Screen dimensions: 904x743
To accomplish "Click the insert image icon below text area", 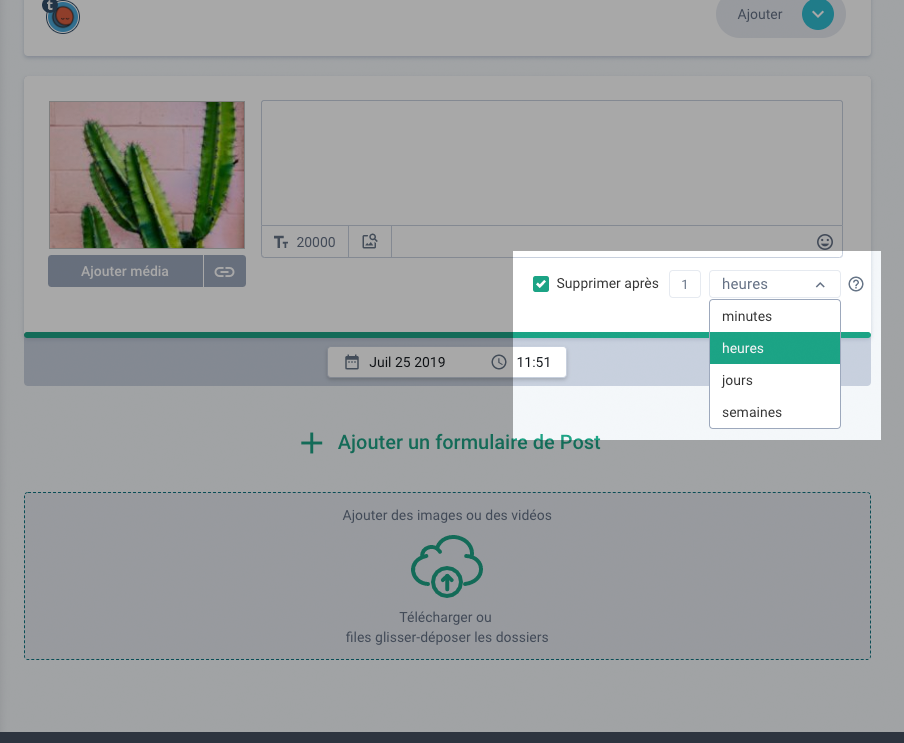I will (370, 242).
